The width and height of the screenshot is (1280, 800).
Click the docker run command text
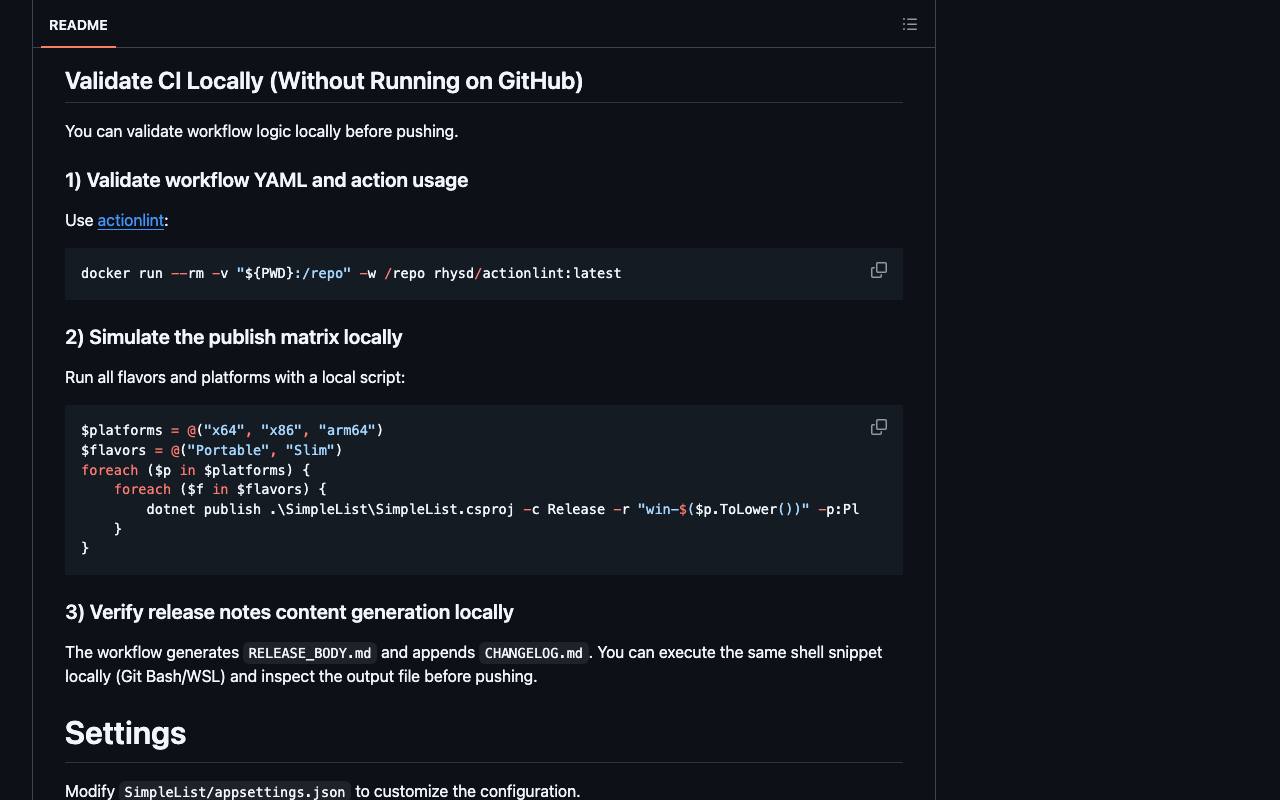coord(351,273)
